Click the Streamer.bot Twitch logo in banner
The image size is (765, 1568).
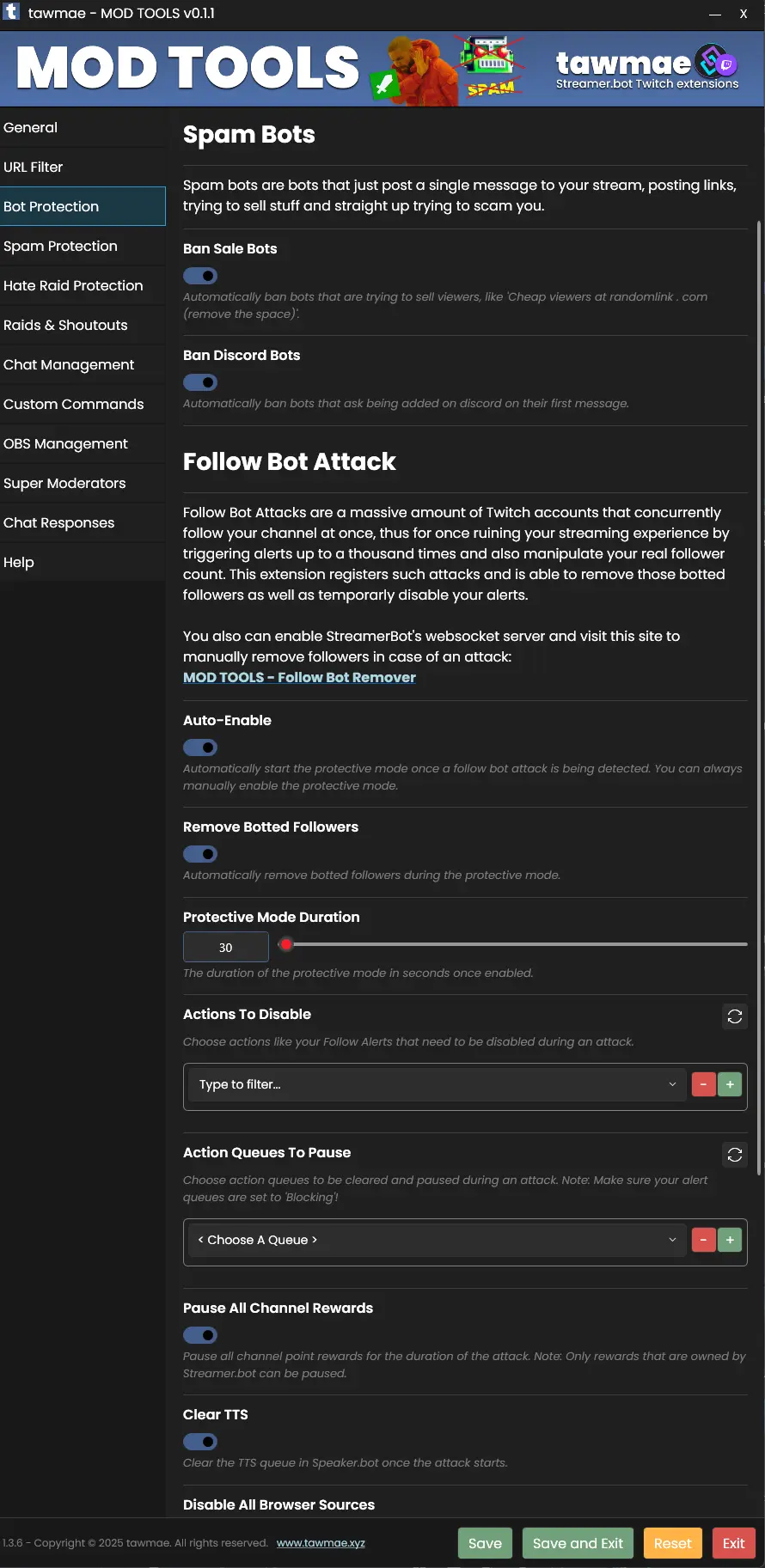[716, 62]
